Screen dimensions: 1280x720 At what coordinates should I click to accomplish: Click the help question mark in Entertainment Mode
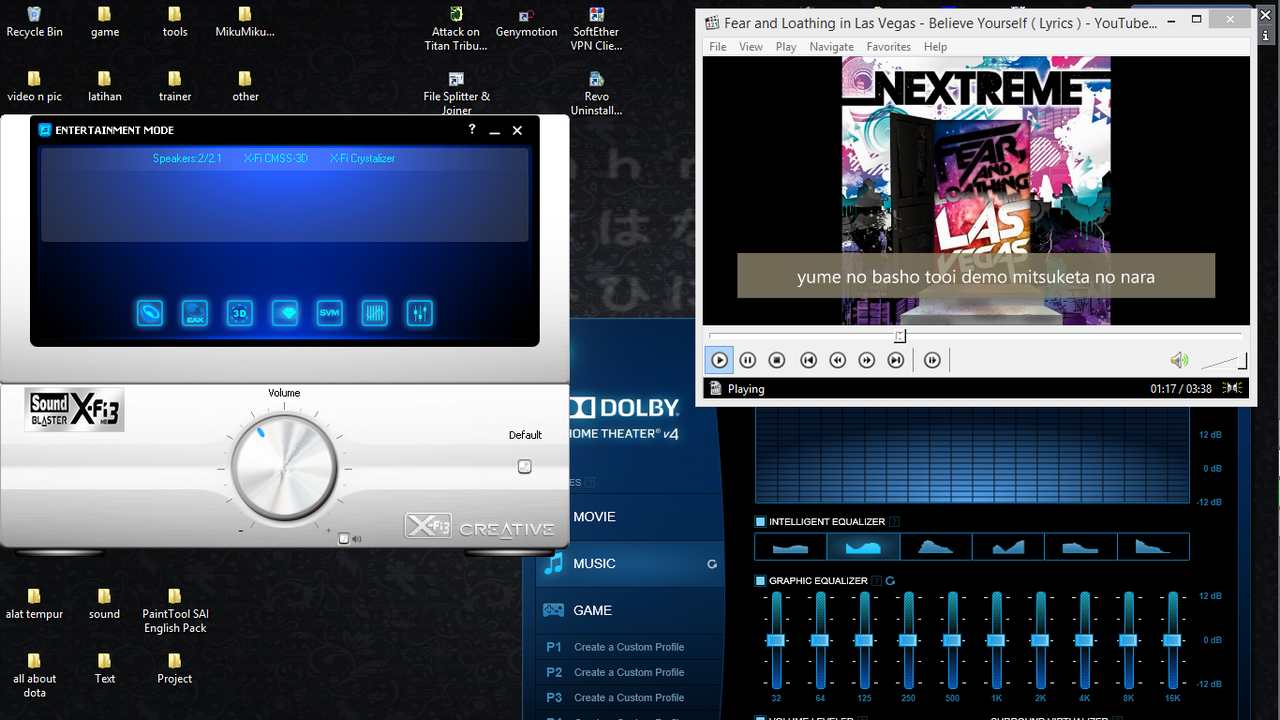coord(472,130)
